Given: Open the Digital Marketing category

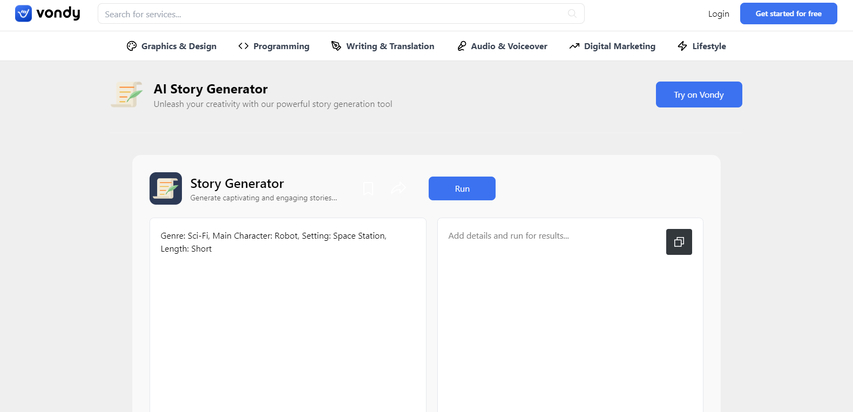Looking at the screenshot, I should [612, 46].
